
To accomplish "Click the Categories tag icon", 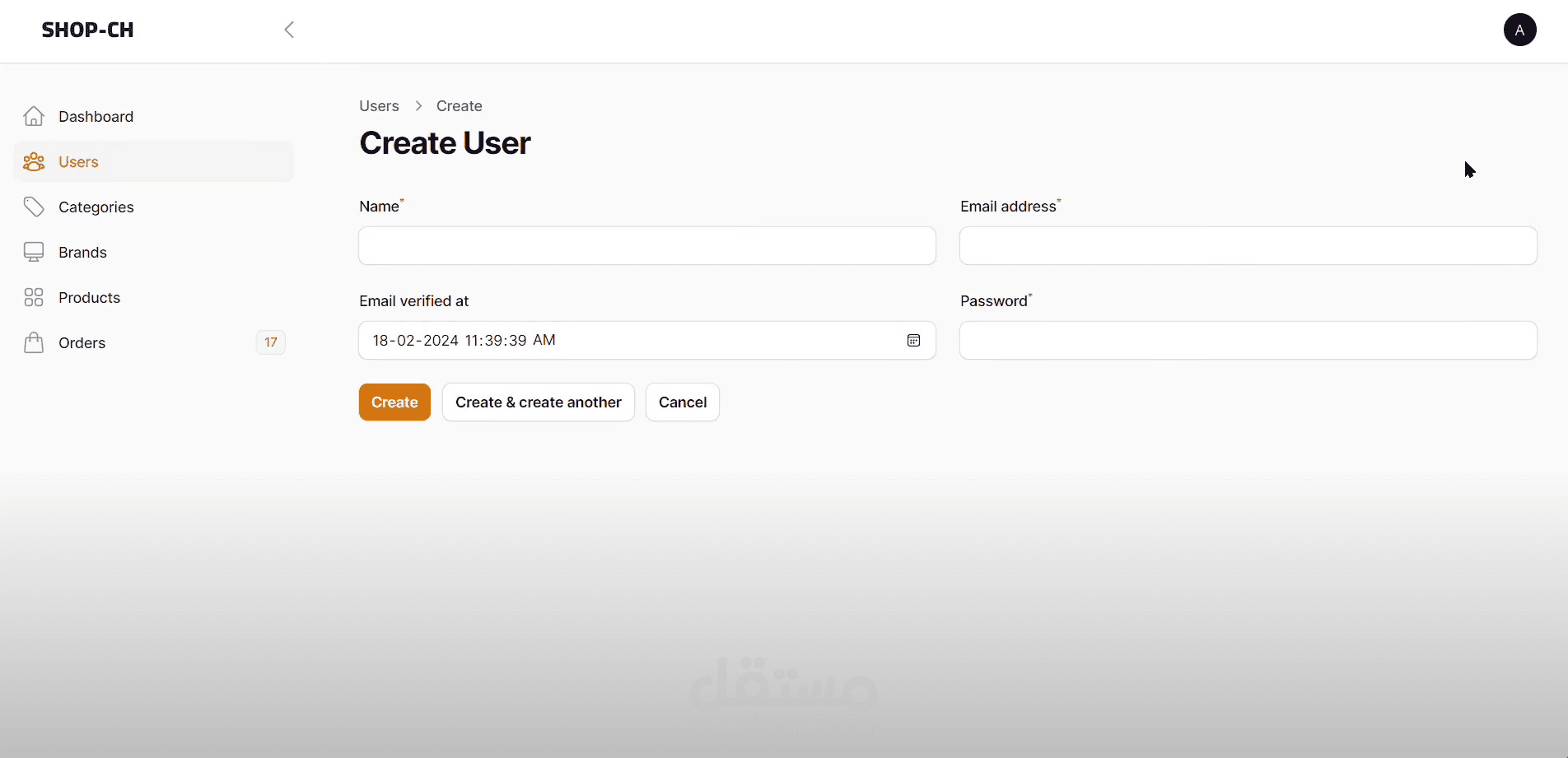I will (34, 207).
